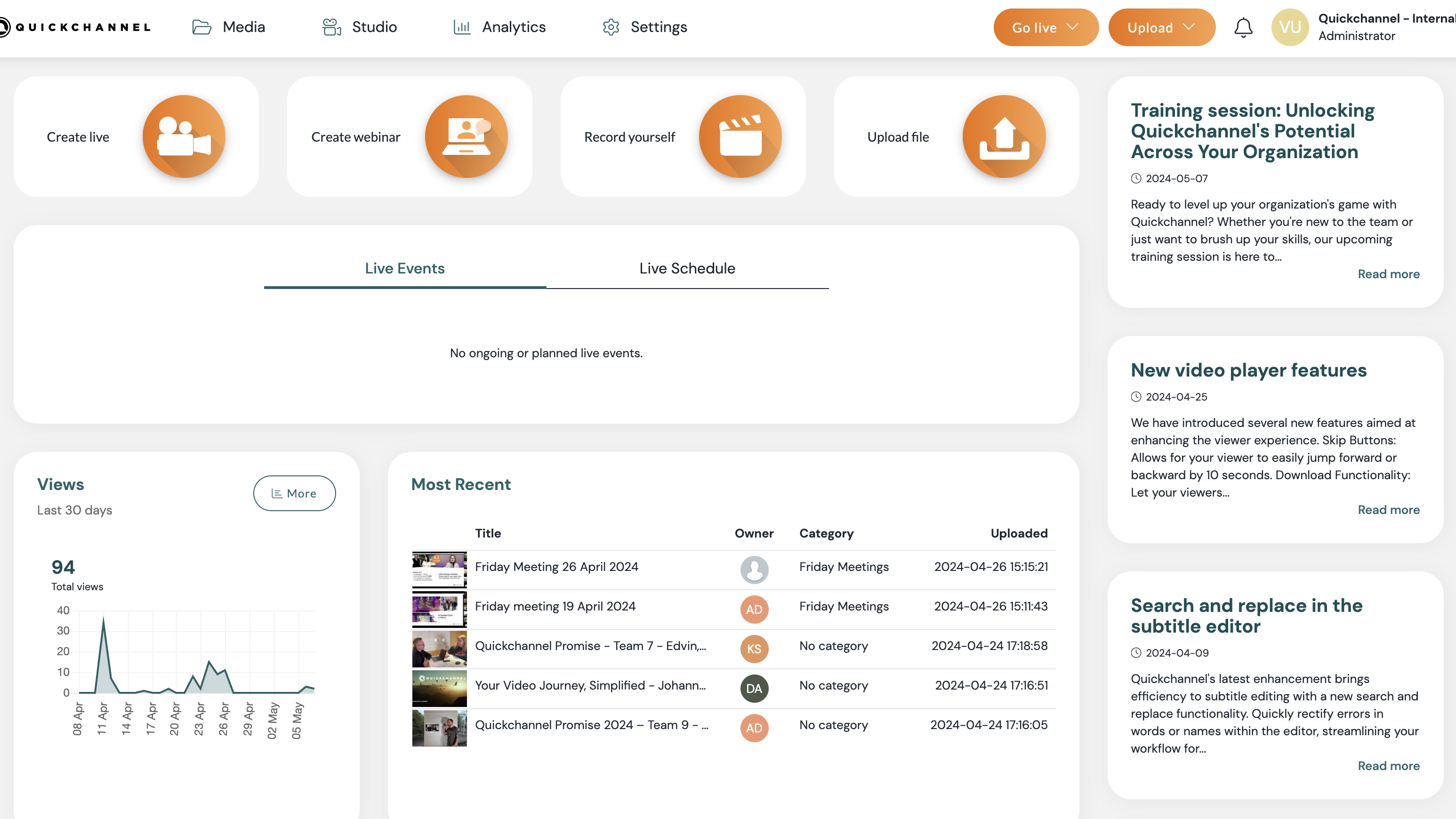The width and height of the screenshot is (1456, 819).
Task: Click the Upload file arrow icon
Action: (x=1003, y=136)
